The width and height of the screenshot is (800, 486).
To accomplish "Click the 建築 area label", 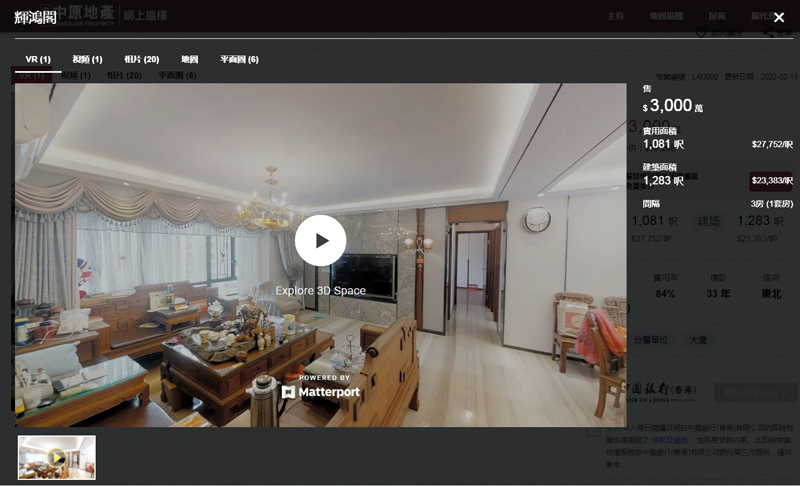I will pyautogui.click(x=708, y=220).
